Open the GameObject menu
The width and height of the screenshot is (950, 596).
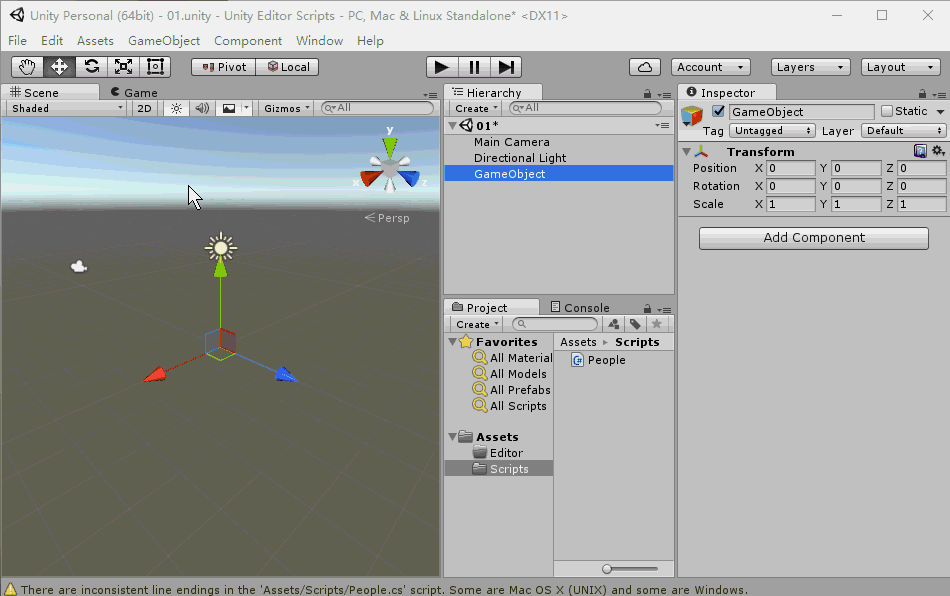164,41
